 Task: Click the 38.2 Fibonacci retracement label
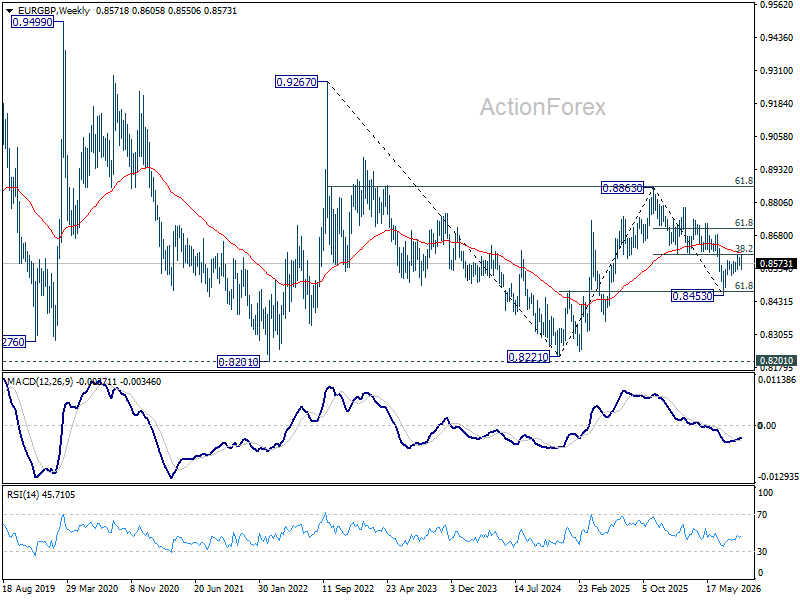[x=743, y=248]
